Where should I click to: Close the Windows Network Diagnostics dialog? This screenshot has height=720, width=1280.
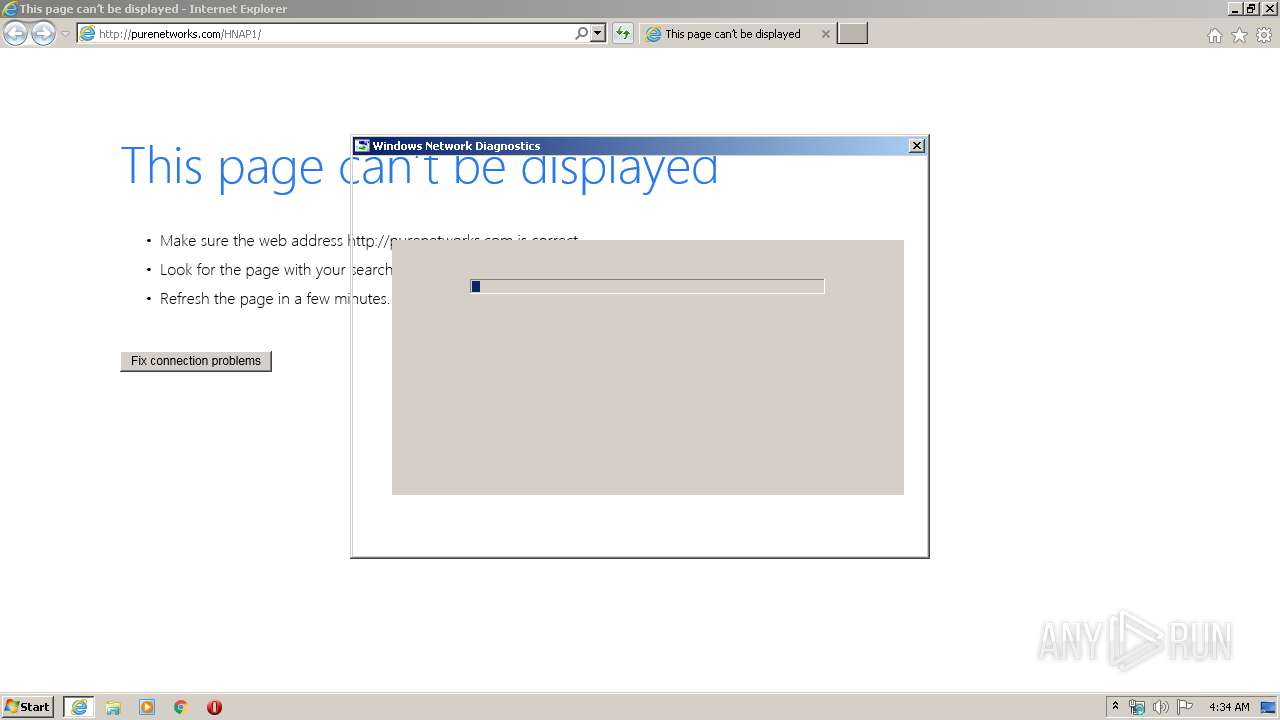917,146
